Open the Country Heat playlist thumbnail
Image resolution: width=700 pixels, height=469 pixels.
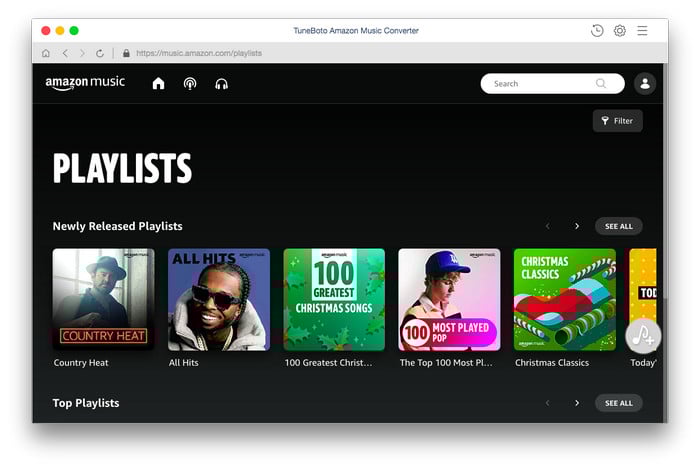[103, 299]
